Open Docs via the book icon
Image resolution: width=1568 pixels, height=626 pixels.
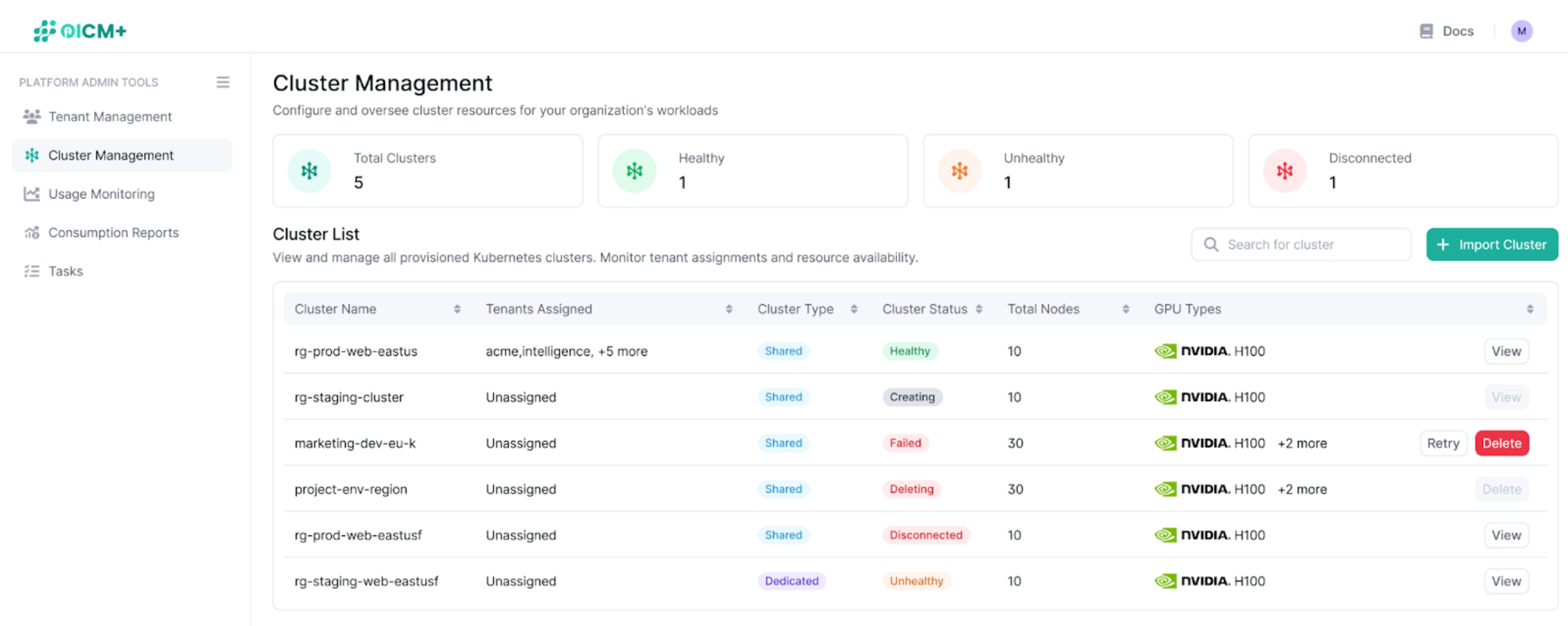1426,30
